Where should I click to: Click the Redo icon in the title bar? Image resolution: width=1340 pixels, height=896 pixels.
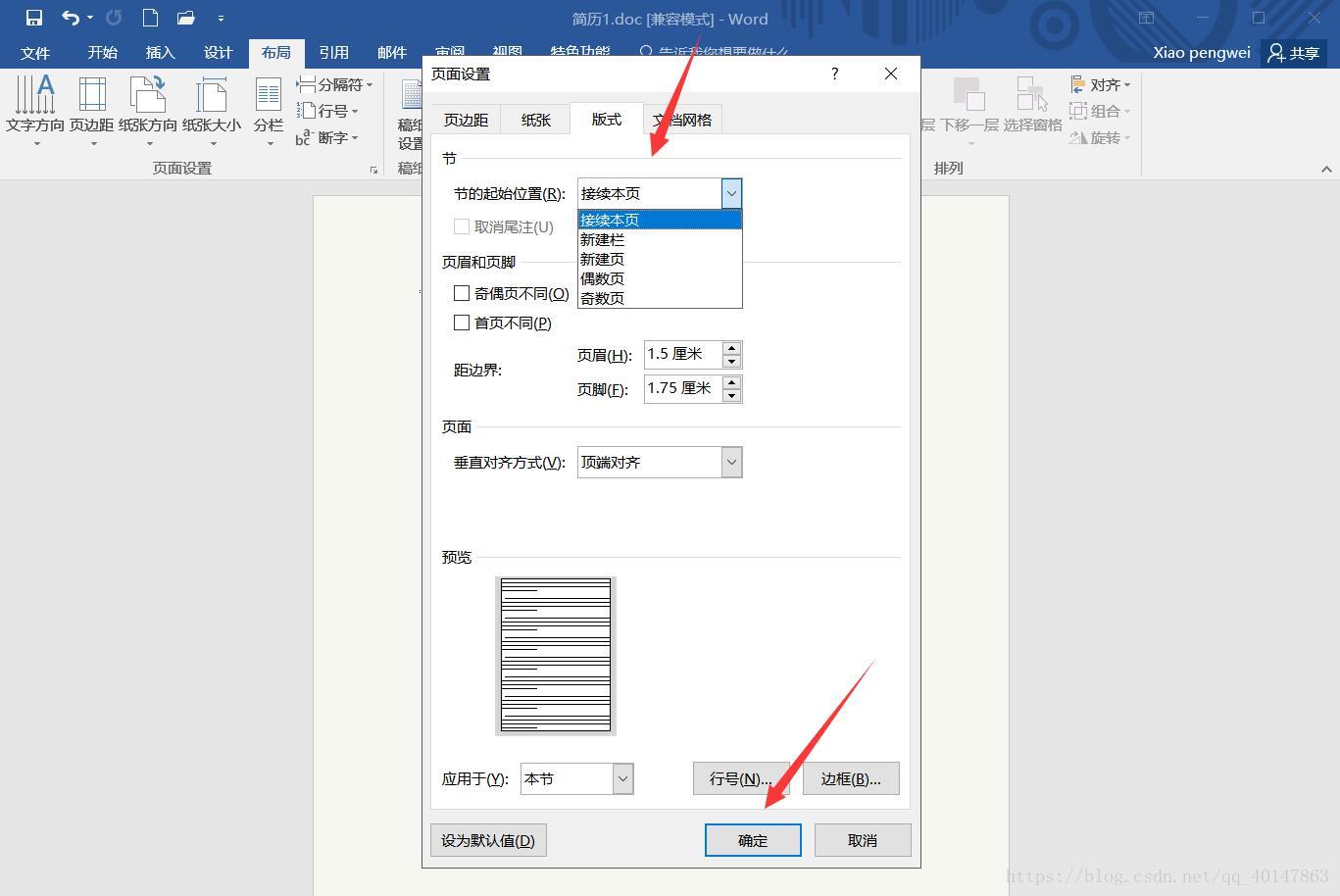(114, 18)
